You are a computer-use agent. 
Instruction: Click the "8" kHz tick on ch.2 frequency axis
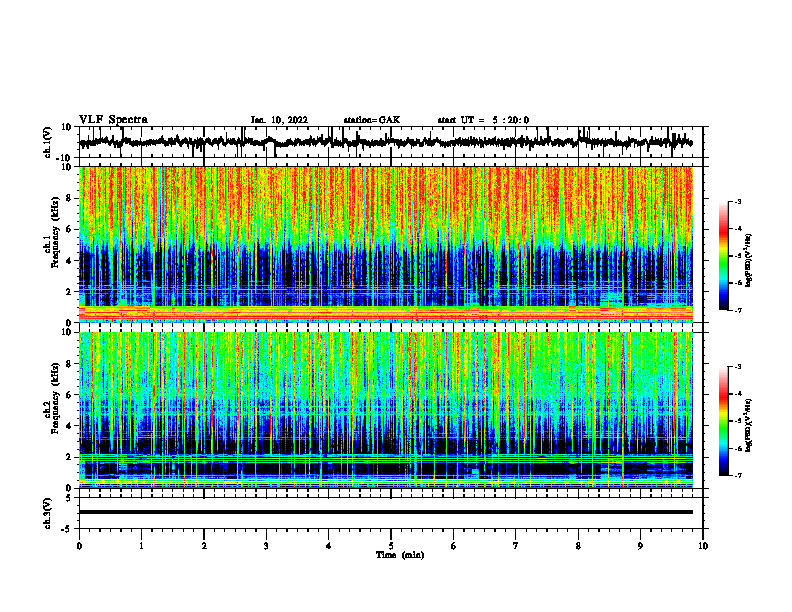[x=69, y=364]
